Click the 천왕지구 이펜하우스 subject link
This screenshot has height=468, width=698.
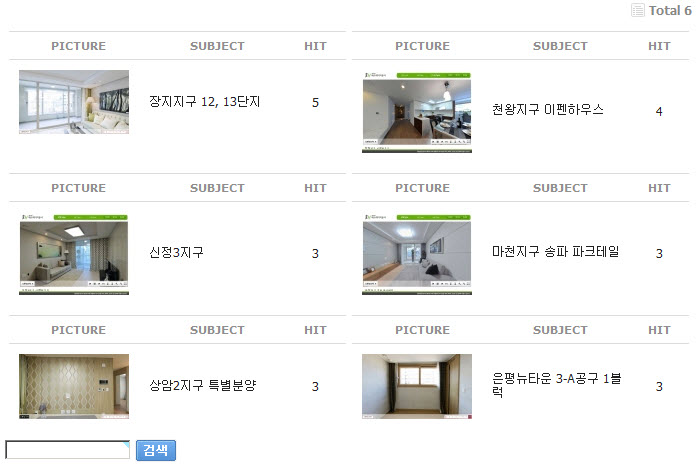point(548,110)
